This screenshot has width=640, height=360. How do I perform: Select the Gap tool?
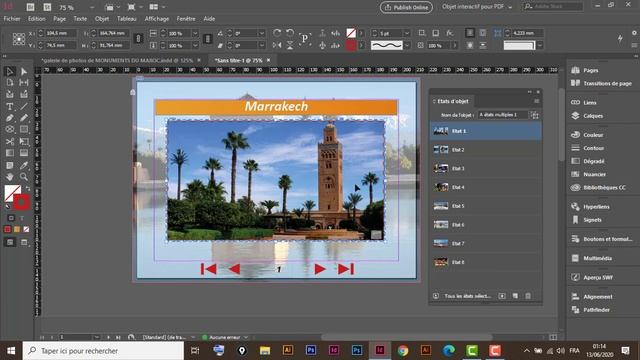[x=24, y=83]
